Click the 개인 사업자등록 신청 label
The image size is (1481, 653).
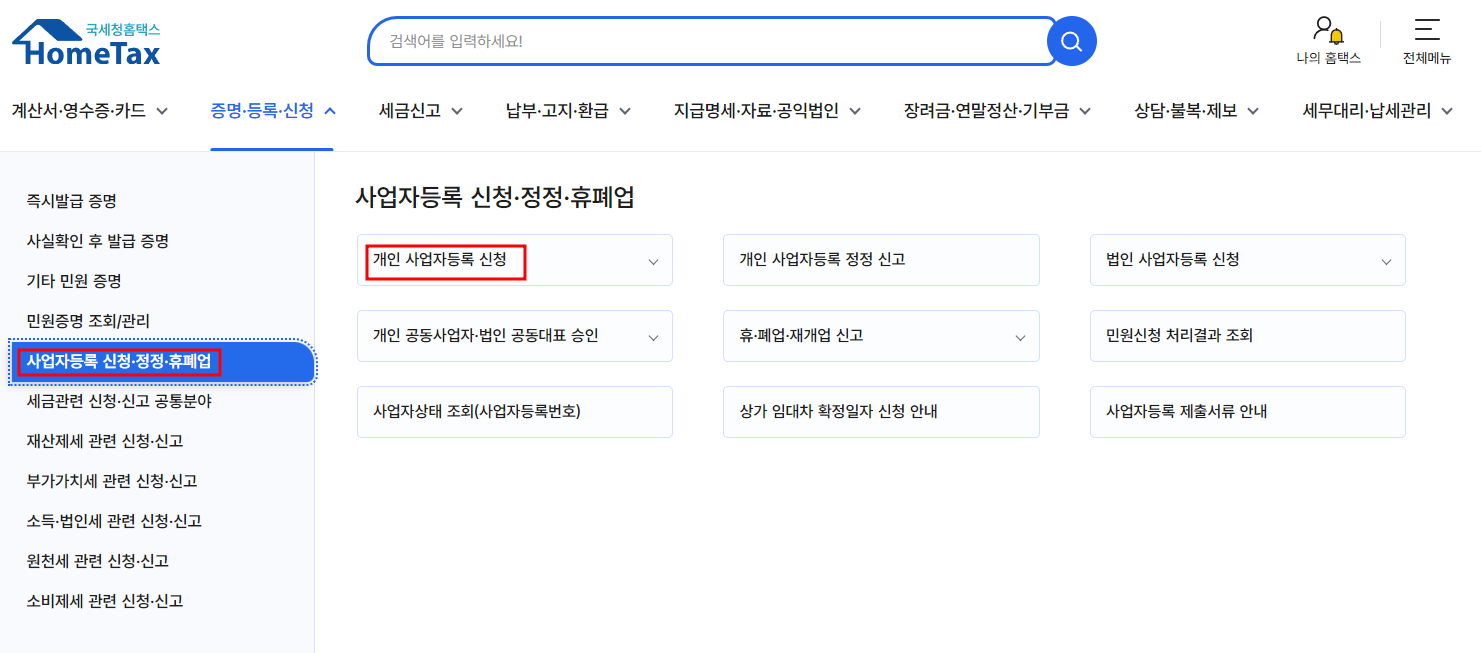[440, 260]
